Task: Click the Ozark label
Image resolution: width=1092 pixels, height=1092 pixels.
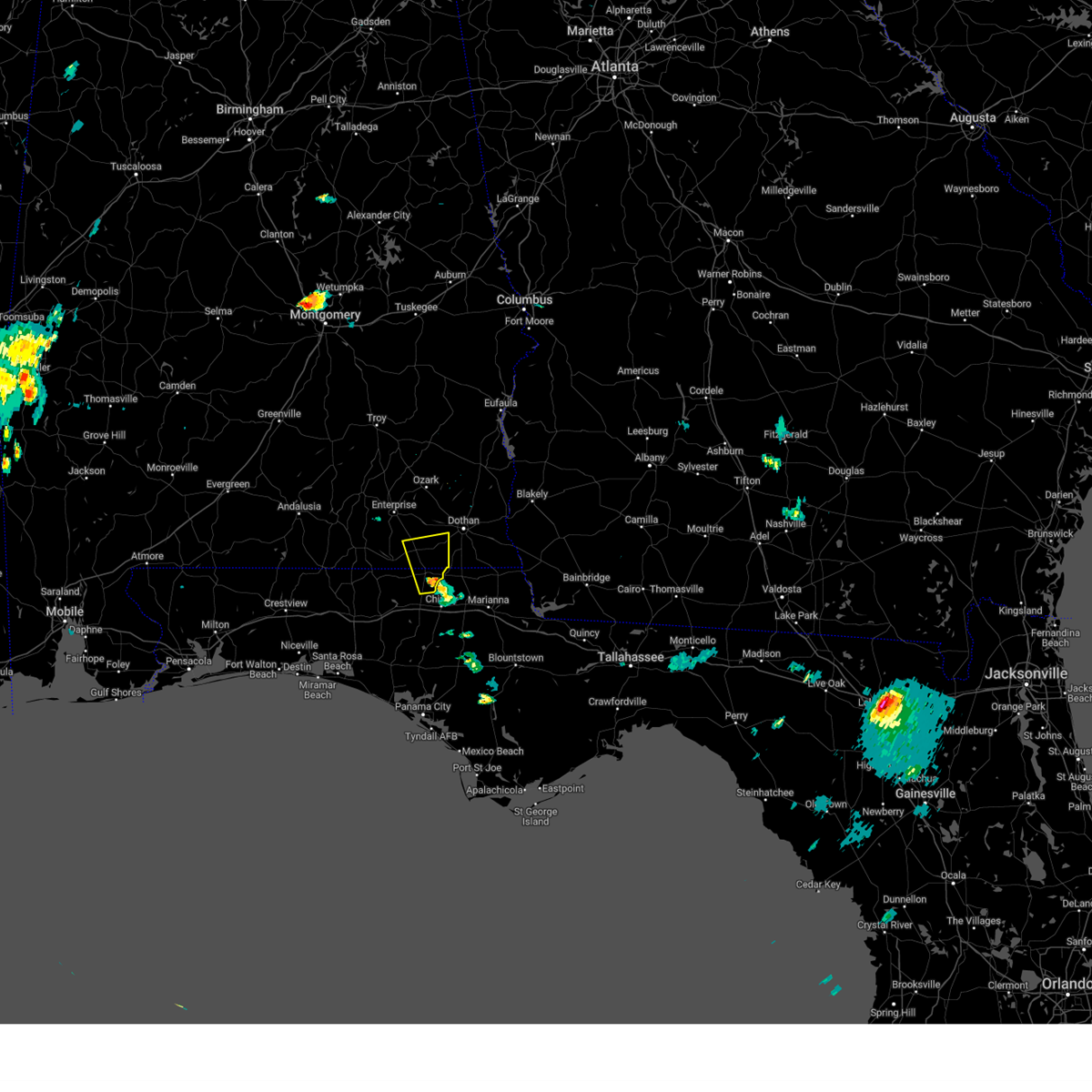Action: [426, 480]
